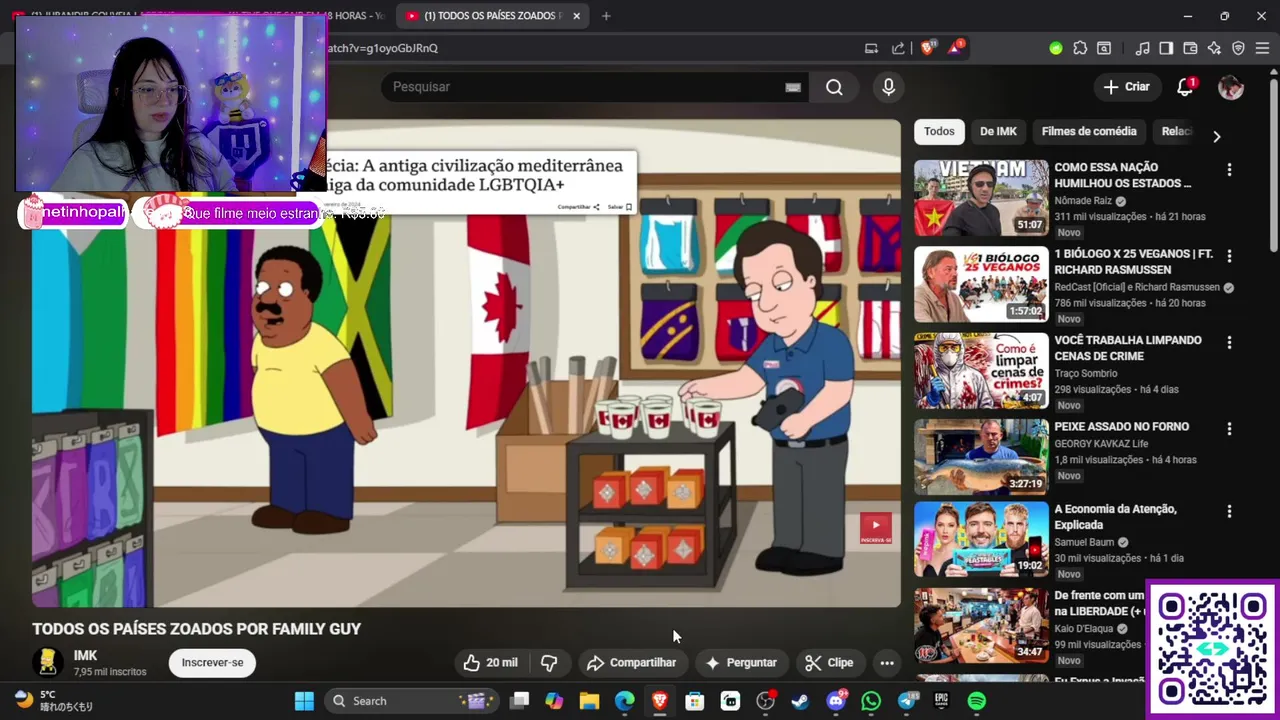Open a new browser tab with the plus button
Image resolution: width=1280 pixels, height=720 pixels.
[x=606, y=16]
